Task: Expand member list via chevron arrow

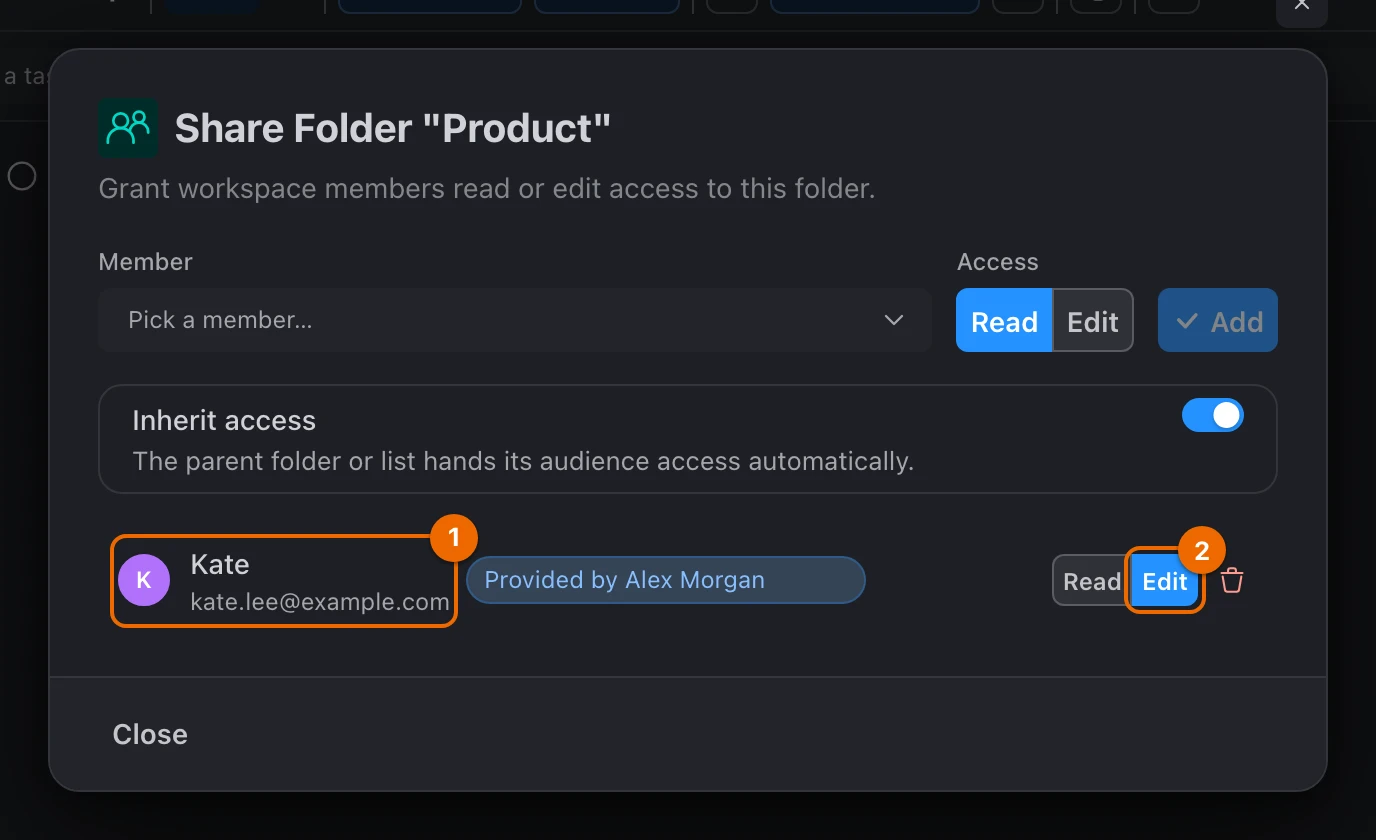Action: [x=894, y=320]
